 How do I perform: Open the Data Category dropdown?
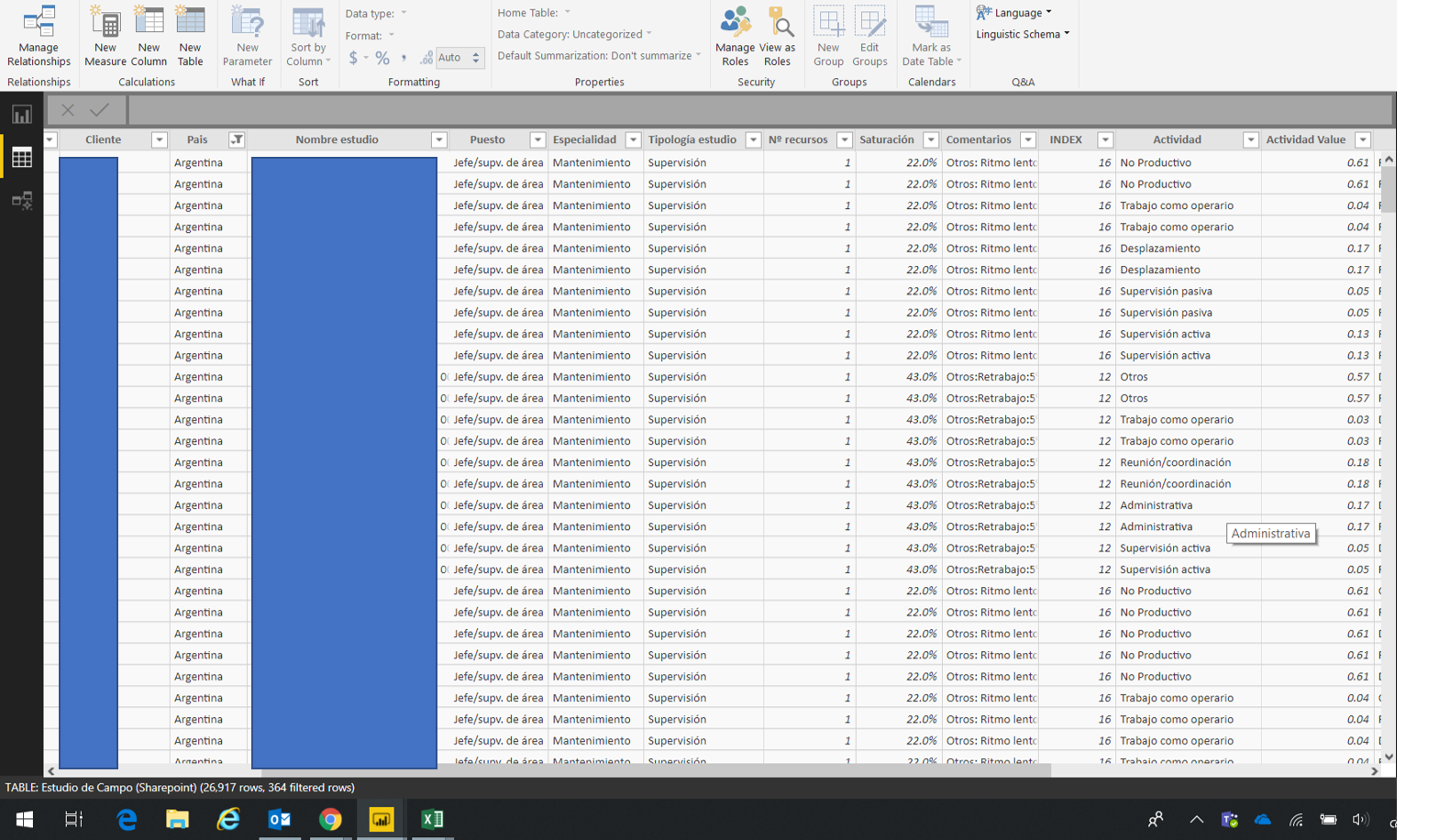coord(575,35)
